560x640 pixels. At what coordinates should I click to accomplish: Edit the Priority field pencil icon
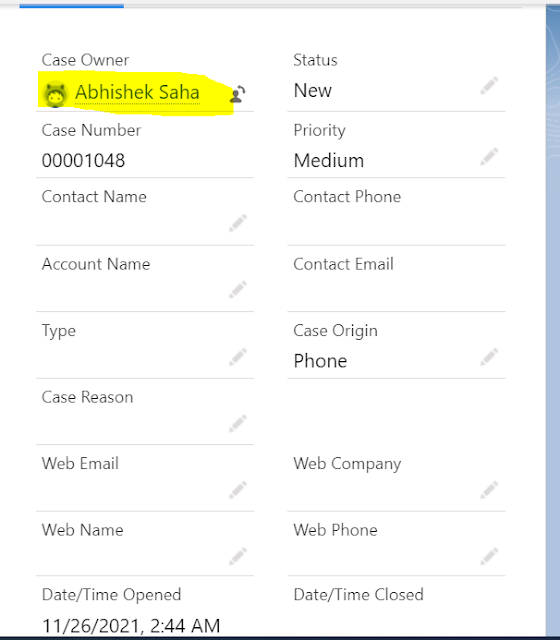(489, 156)
